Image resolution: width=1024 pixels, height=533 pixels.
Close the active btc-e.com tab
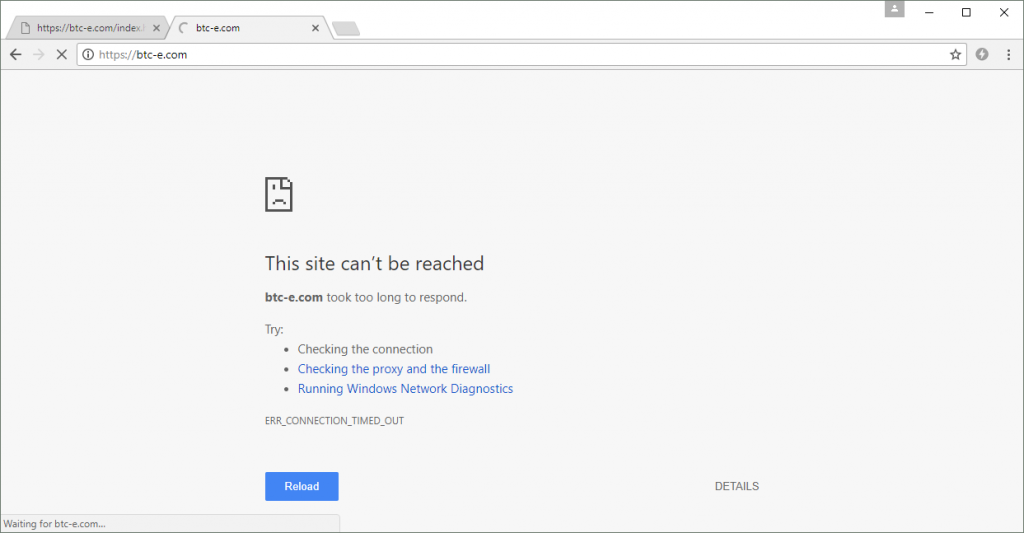coord(315,28)
